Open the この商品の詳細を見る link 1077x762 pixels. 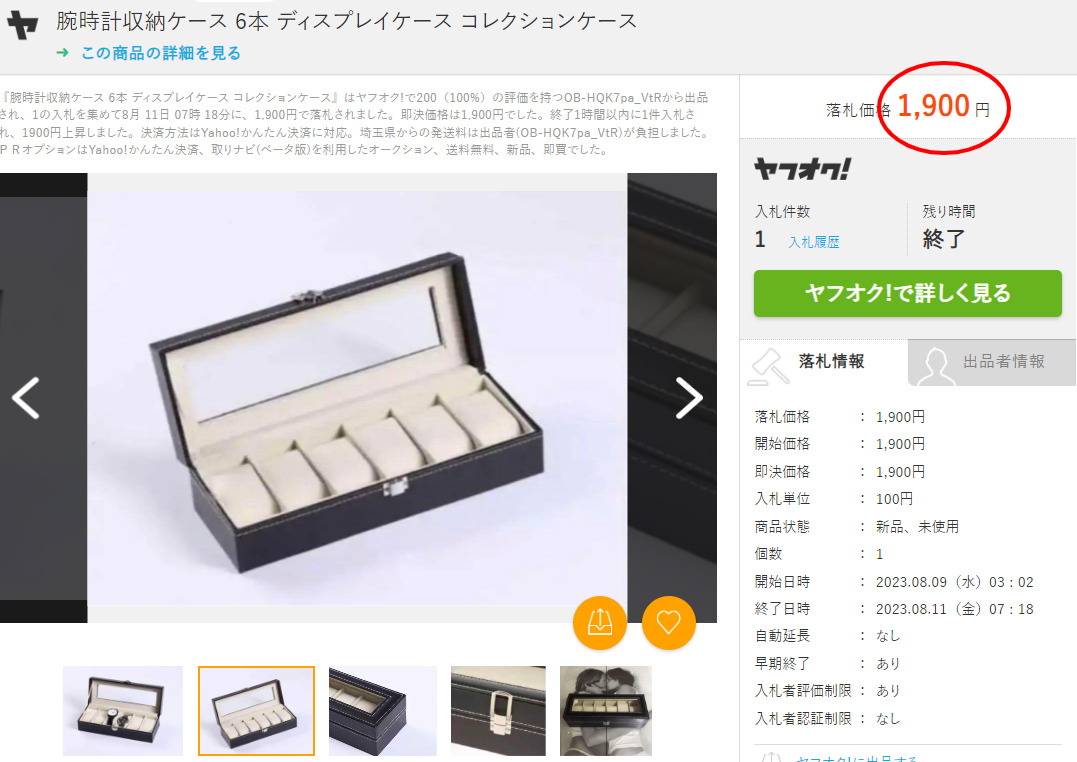pyautogui.click(x=160, y=53)
